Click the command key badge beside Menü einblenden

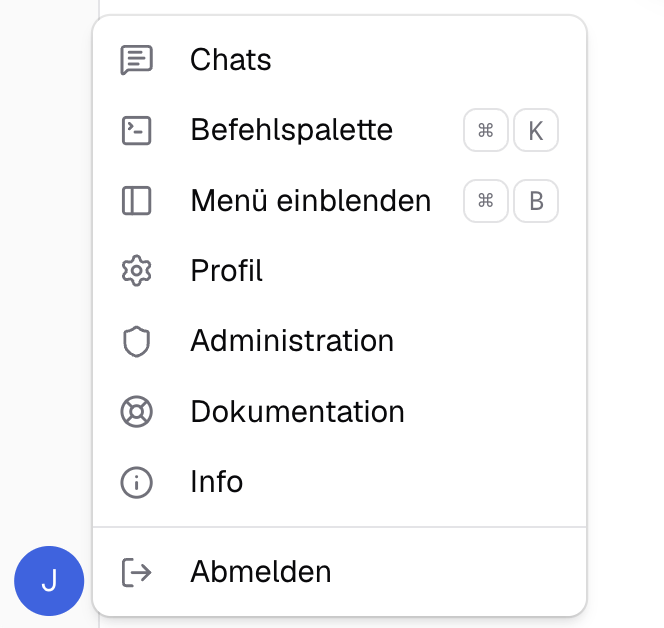(x=486, y=201)
